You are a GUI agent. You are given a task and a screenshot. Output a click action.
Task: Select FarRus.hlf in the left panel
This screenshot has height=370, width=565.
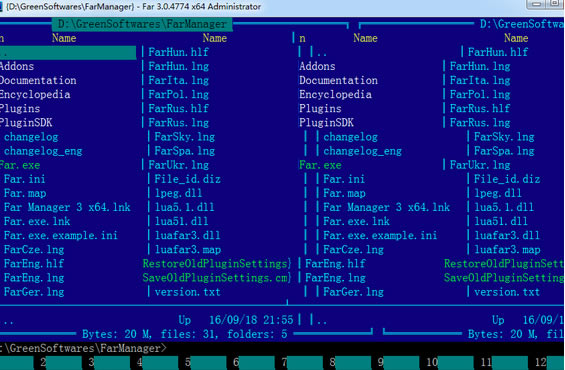pos(179,108)
